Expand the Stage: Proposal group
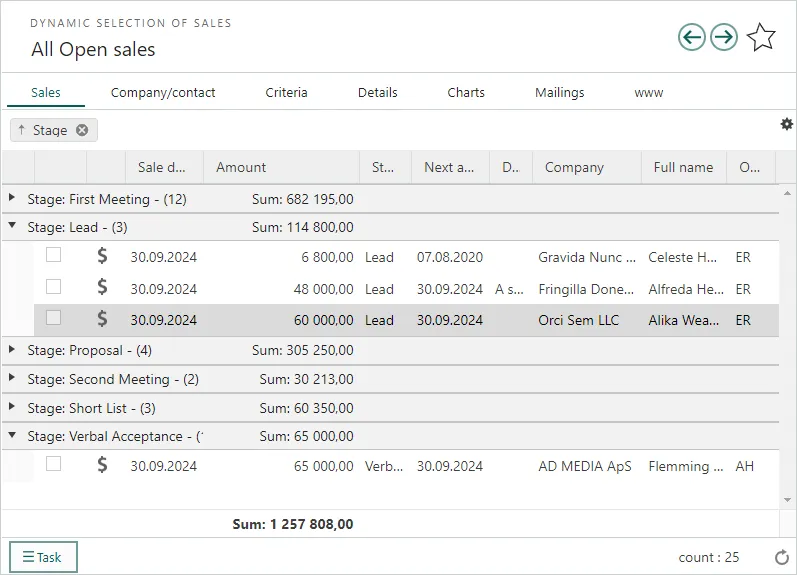This screenshot has height=575, width=797. click(x=12, y=350)
